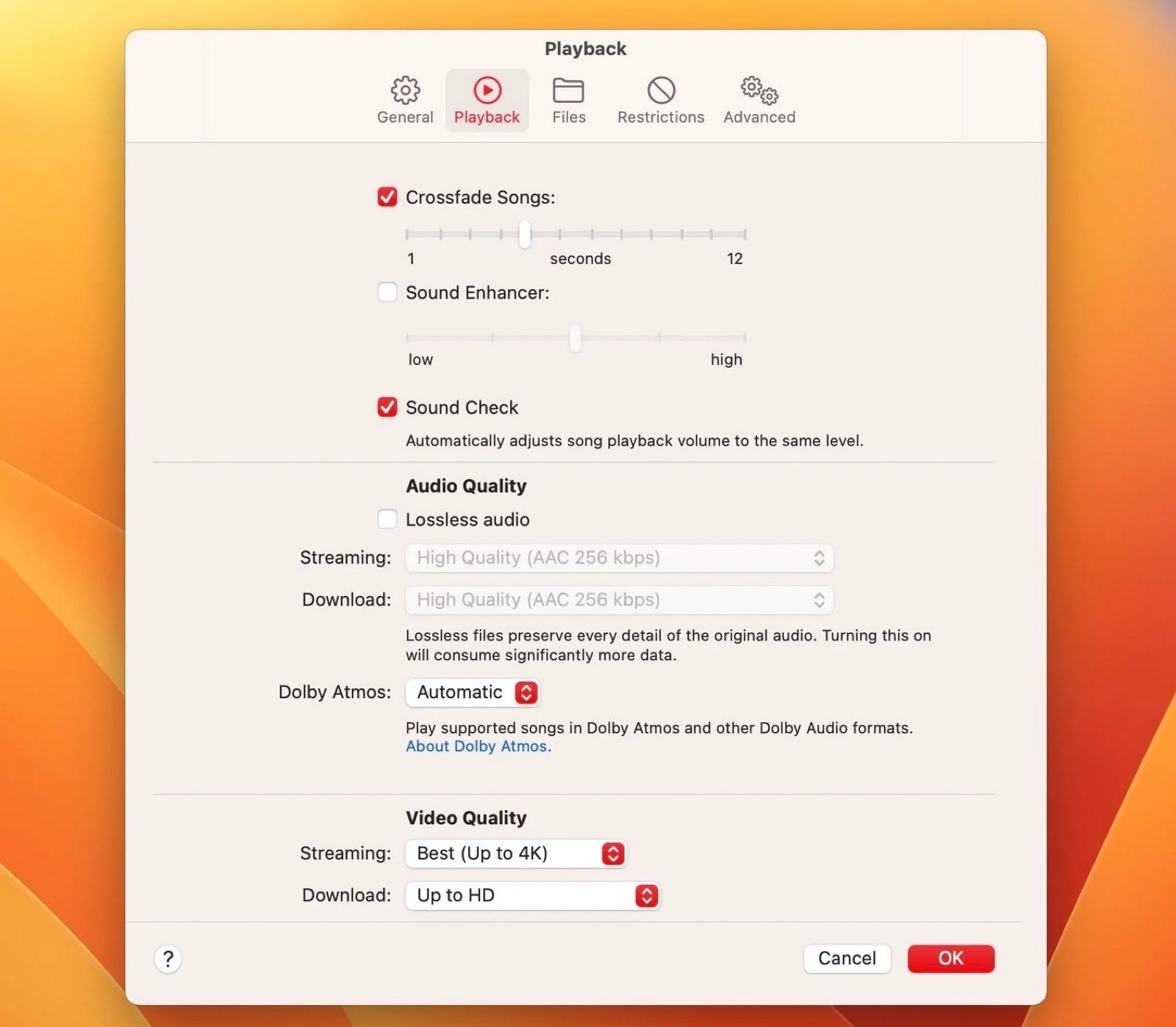Open Video Quality Download Up to HD dropdown
Viewport: 1176px width, 1027px height.
[533, 895]
